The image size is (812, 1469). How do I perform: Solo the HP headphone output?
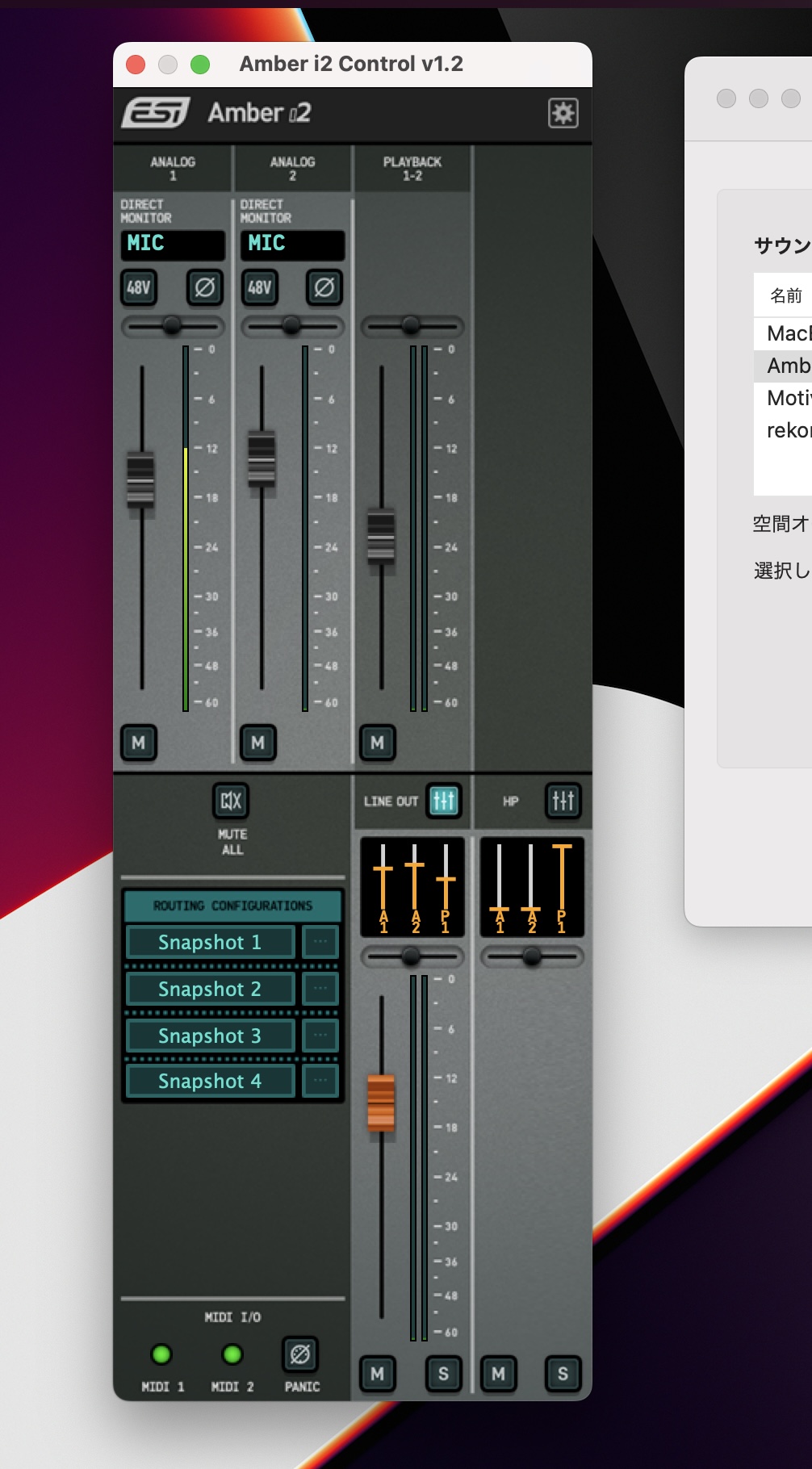point(563,1374)
